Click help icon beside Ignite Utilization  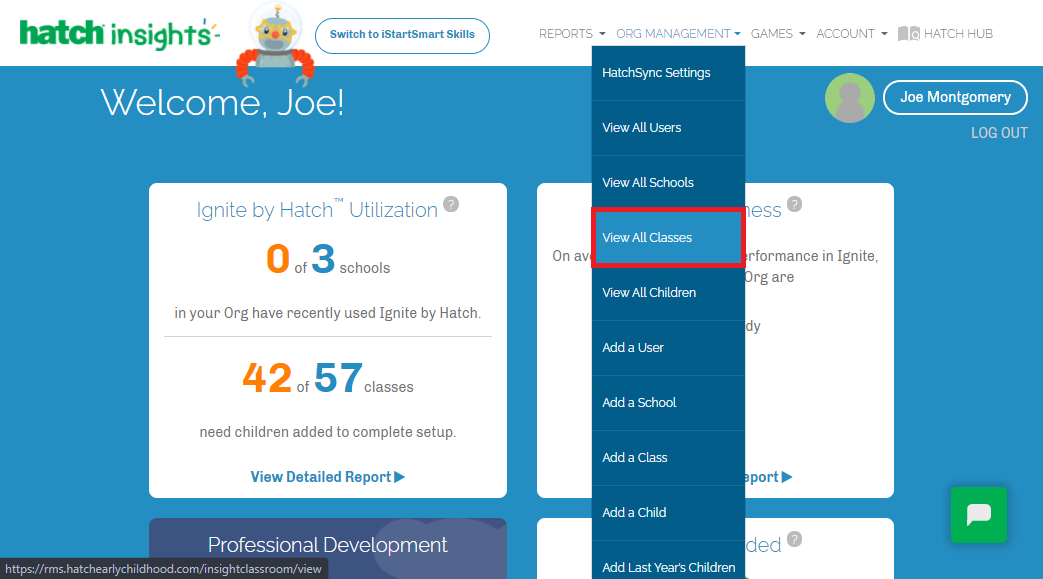click(451, 204)
